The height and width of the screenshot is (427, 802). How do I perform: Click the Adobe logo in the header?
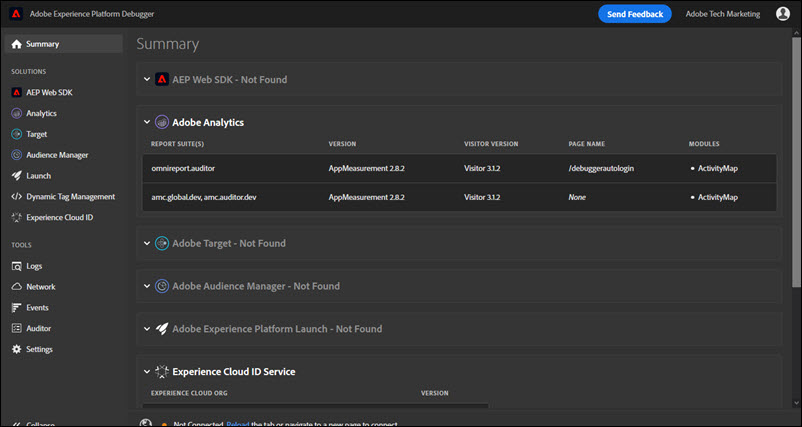pos(16,14)
